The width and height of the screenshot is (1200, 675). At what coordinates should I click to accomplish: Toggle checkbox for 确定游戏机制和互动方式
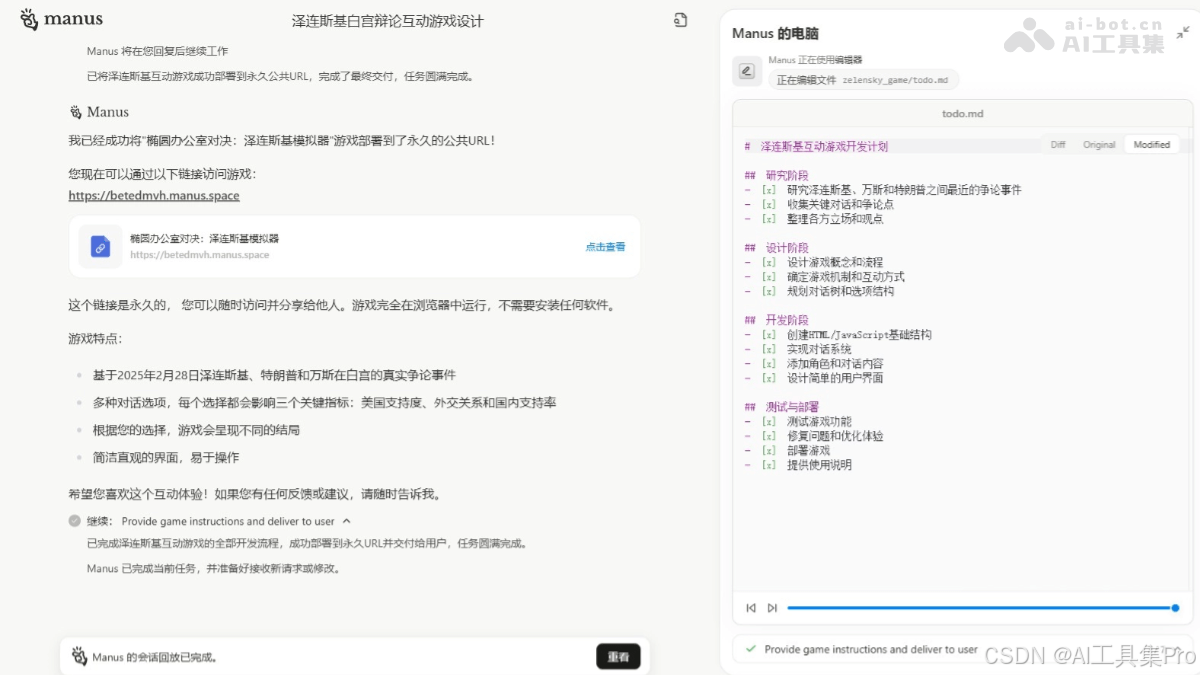click(768, 277)
